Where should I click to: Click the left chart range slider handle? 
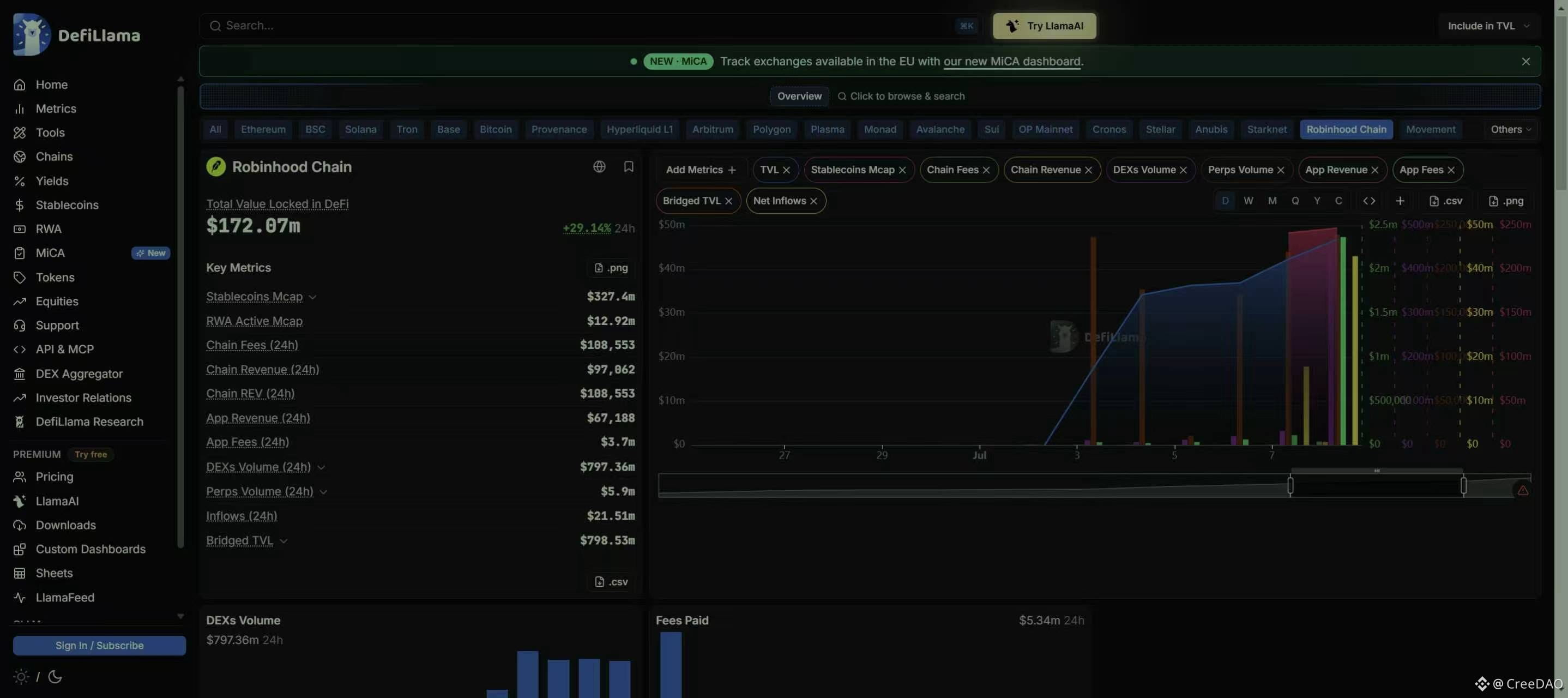tap(1290, 485)
